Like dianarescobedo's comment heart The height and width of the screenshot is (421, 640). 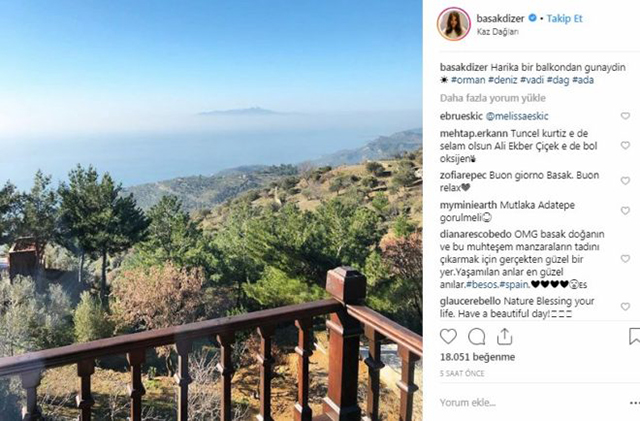[625, 258]
